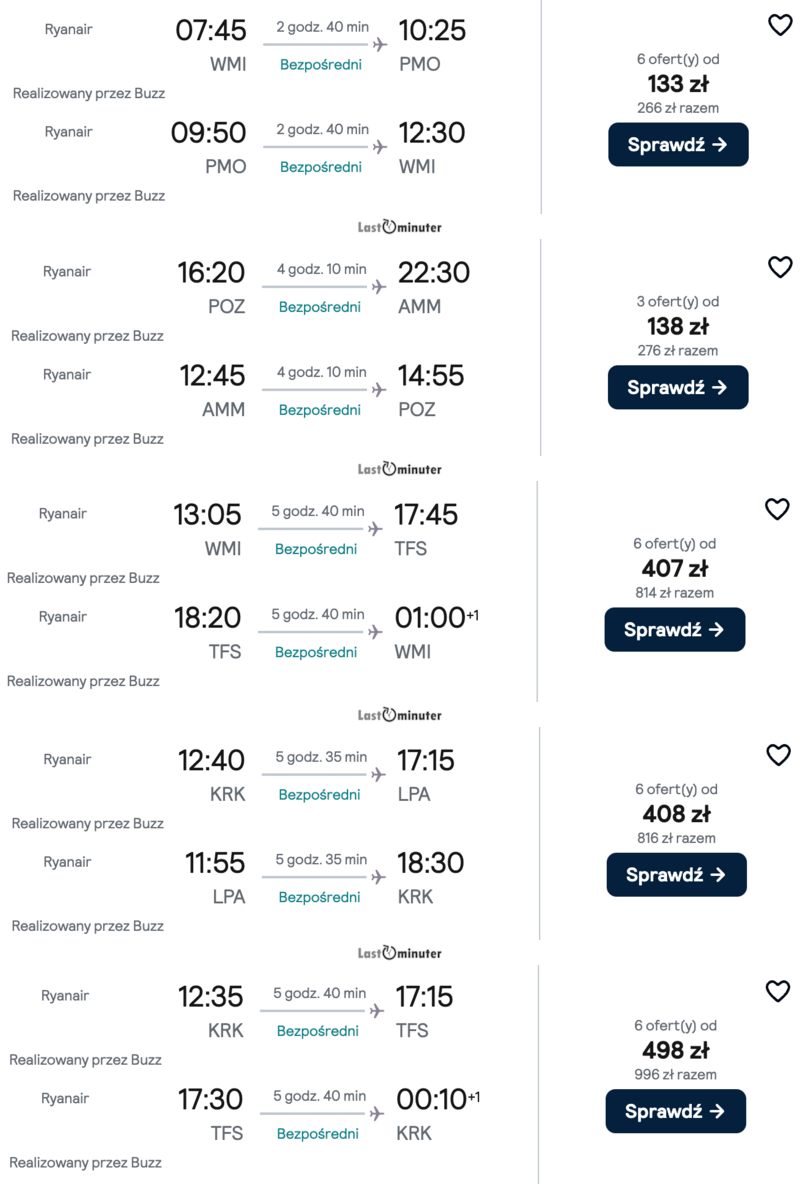Screen dimensions: 800x1184
Task: Click the plane icon on 16:20 POZ departure
Action: tap(379, 286)
